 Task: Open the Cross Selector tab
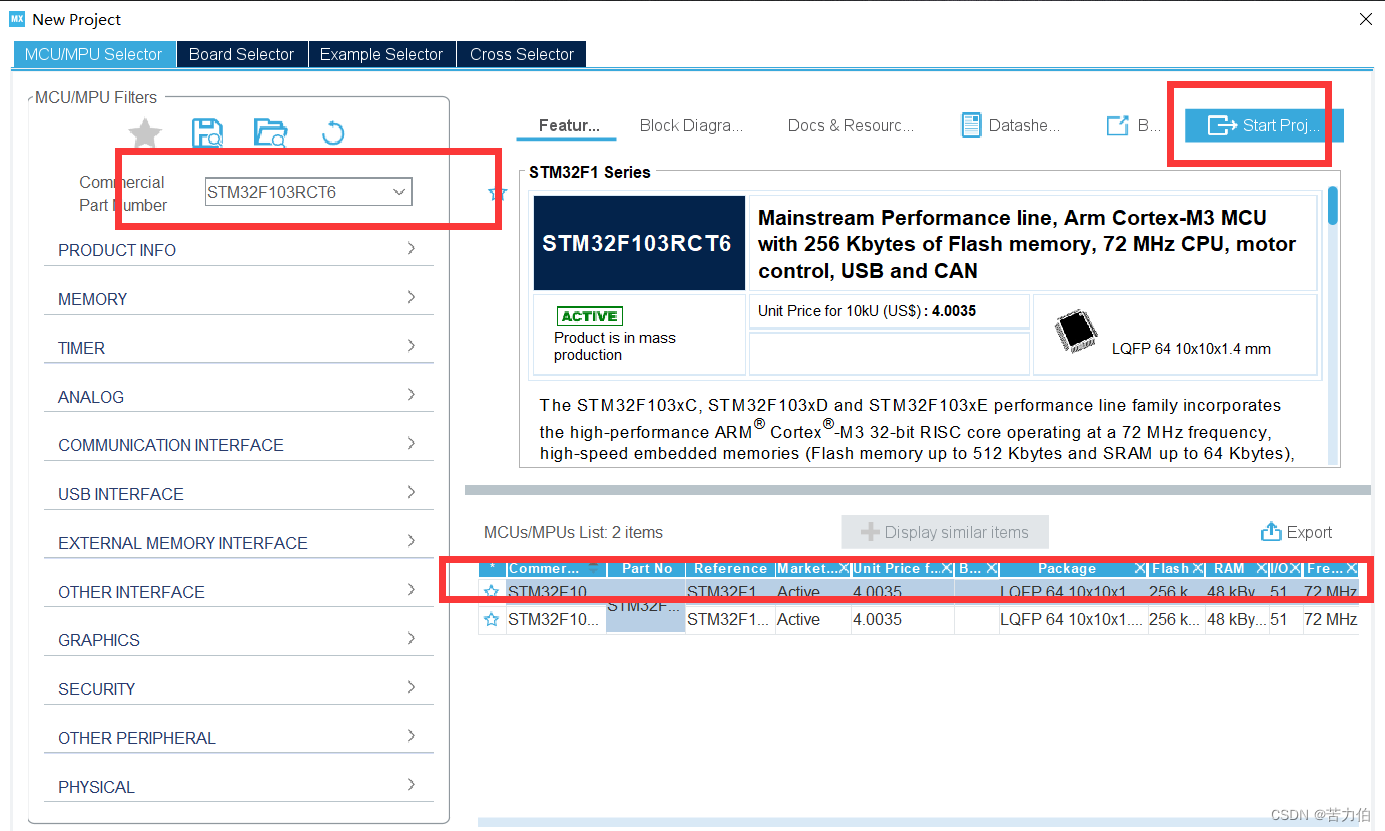coord(522,54)
